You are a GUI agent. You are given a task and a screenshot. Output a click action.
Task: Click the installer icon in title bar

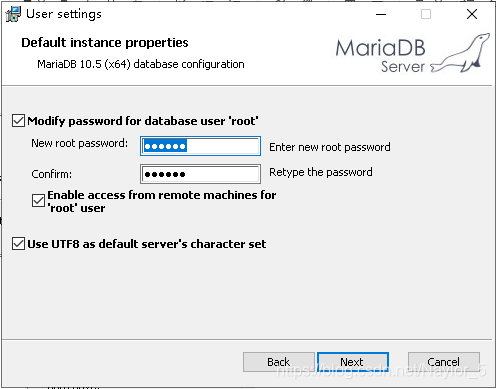click(13, 14)
